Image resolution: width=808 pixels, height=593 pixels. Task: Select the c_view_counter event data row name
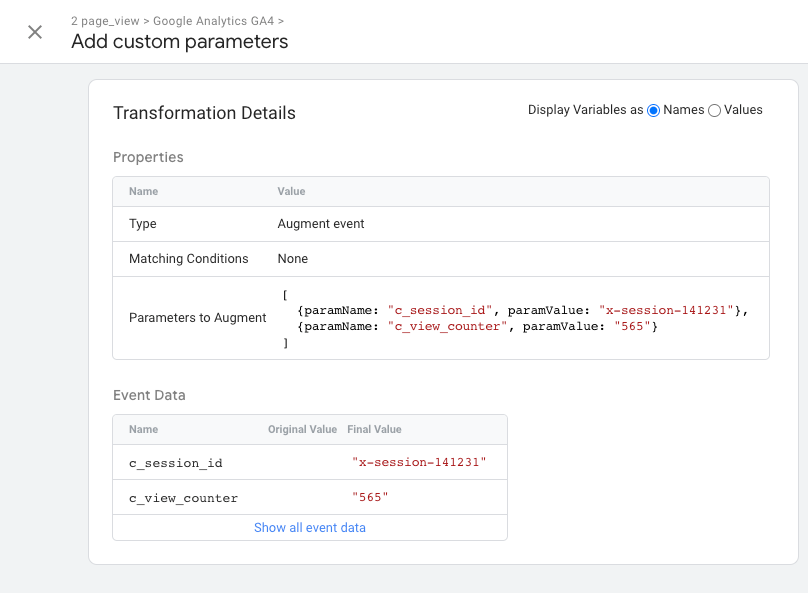pyautogui.click(x=184, y=497)
